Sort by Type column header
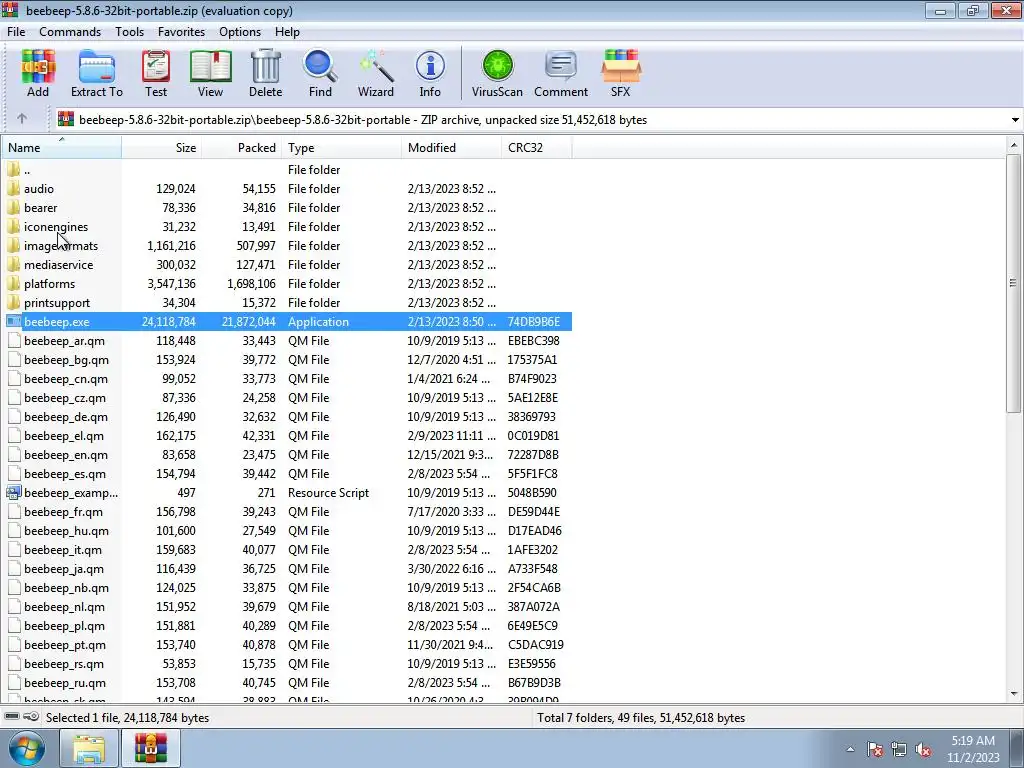This screenshot has width=1024, height=768. point(342,148)
